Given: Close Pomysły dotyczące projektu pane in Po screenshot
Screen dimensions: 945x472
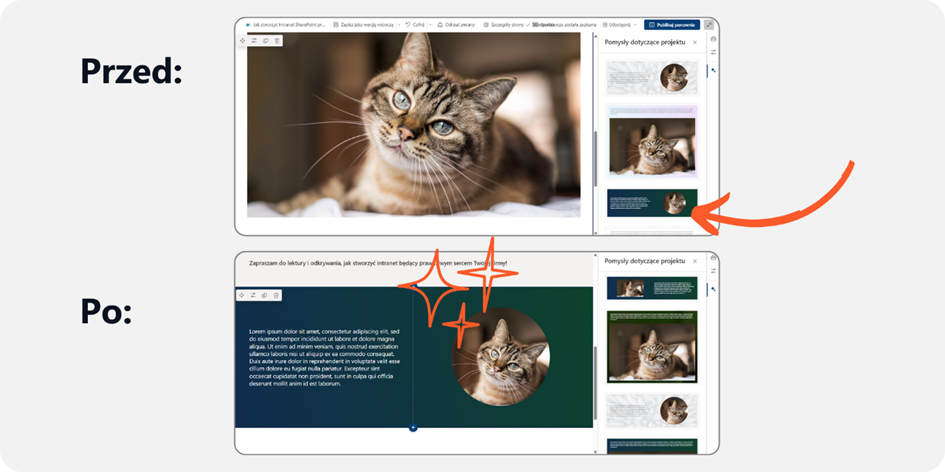Looking at the screenshot, I should (695, 261).
